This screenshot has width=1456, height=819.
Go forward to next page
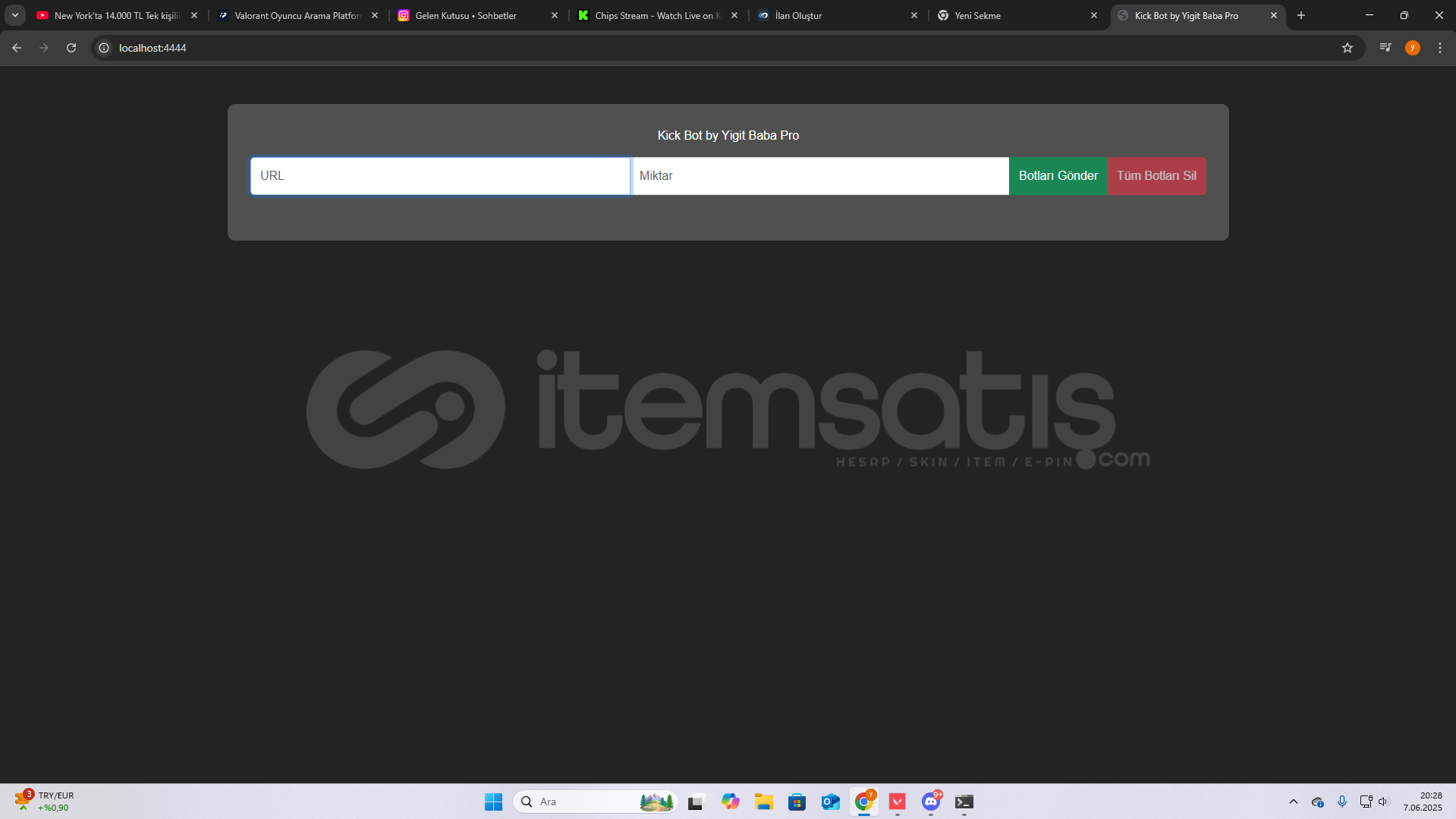click(44, 48)
